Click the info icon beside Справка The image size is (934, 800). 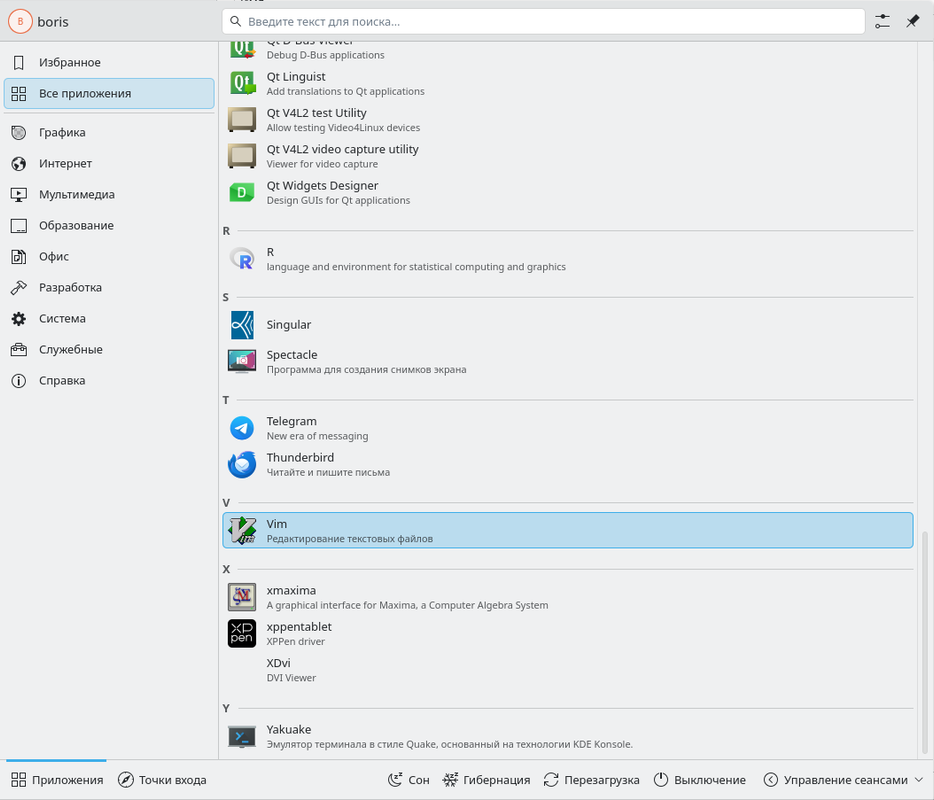tap(18, 381)
